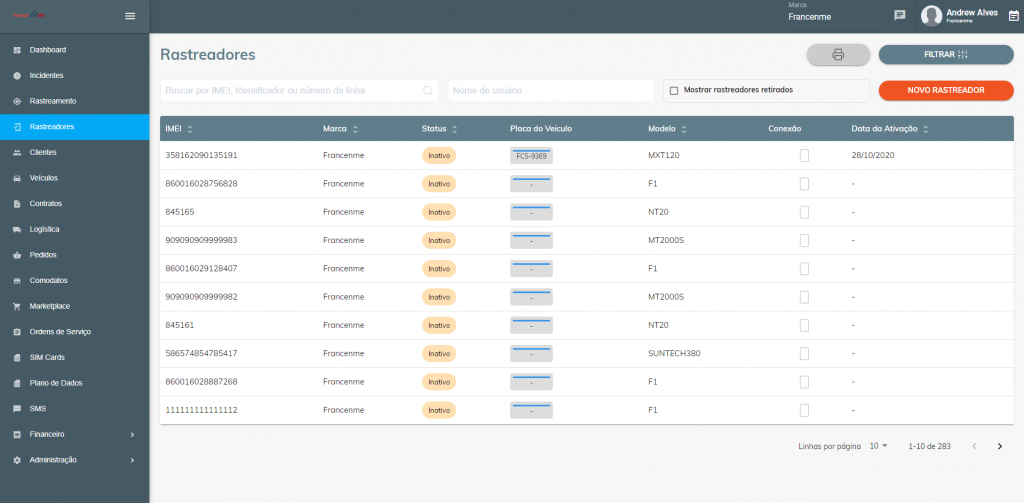Sort table by Marca column
This screenshot has height=503, width=1024.
[355, 129]
